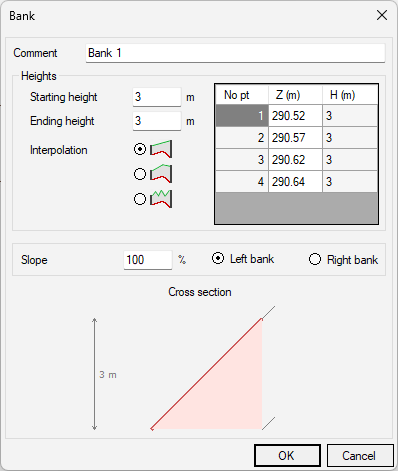Select row 3 header in points table

click(242, 160)
